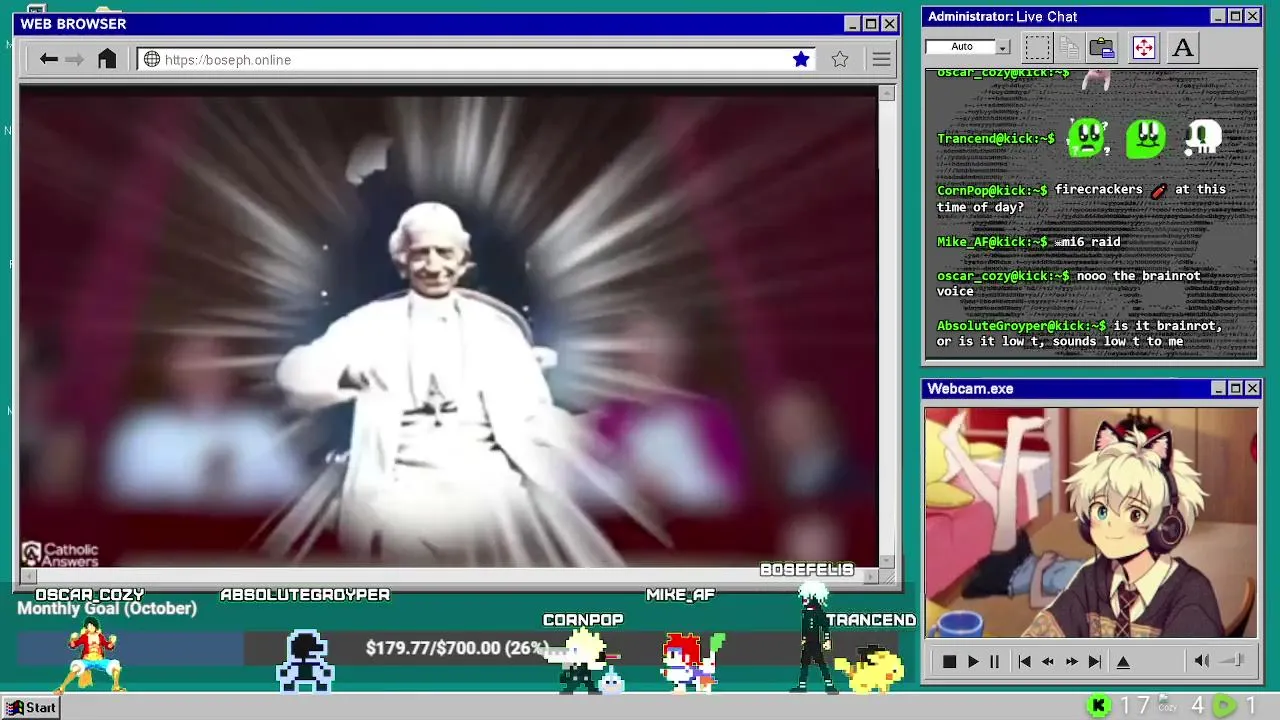Click the globe icon beside the URL
This screenshot has height=720, width=1280.
point(152,59)
